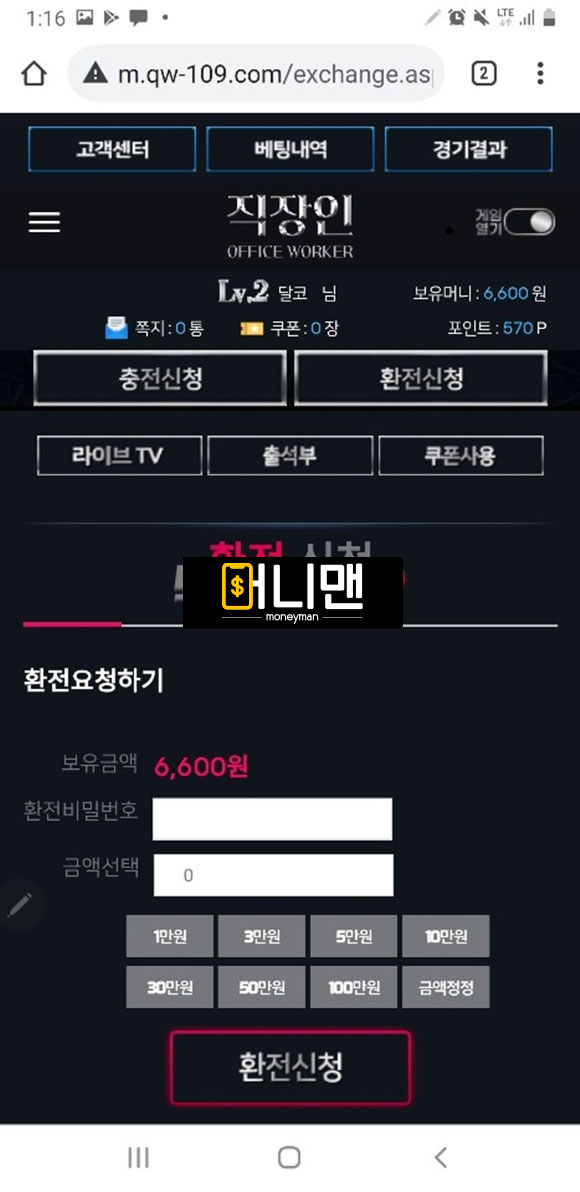Open the 고객센터 tab
Image resolution: width=580 pixels, height=1192 pixels.
pos(113,149)
